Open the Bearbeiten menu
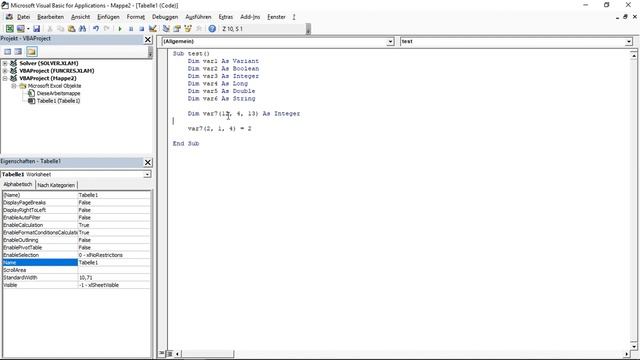 coord(51,17)
